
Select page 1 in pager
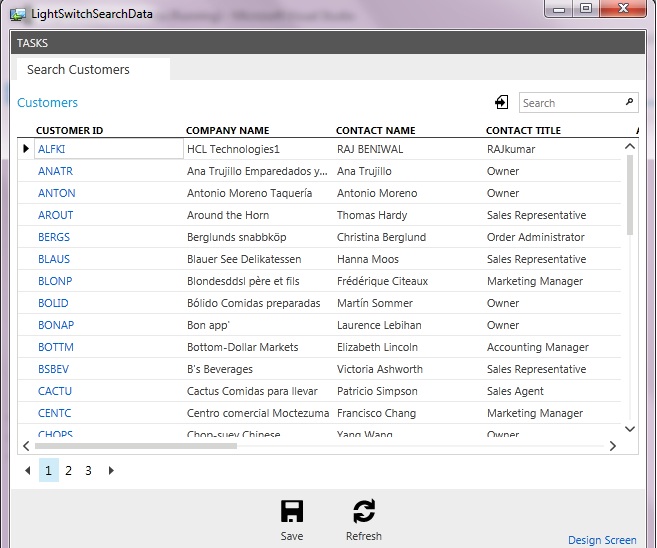coord(49,470)
